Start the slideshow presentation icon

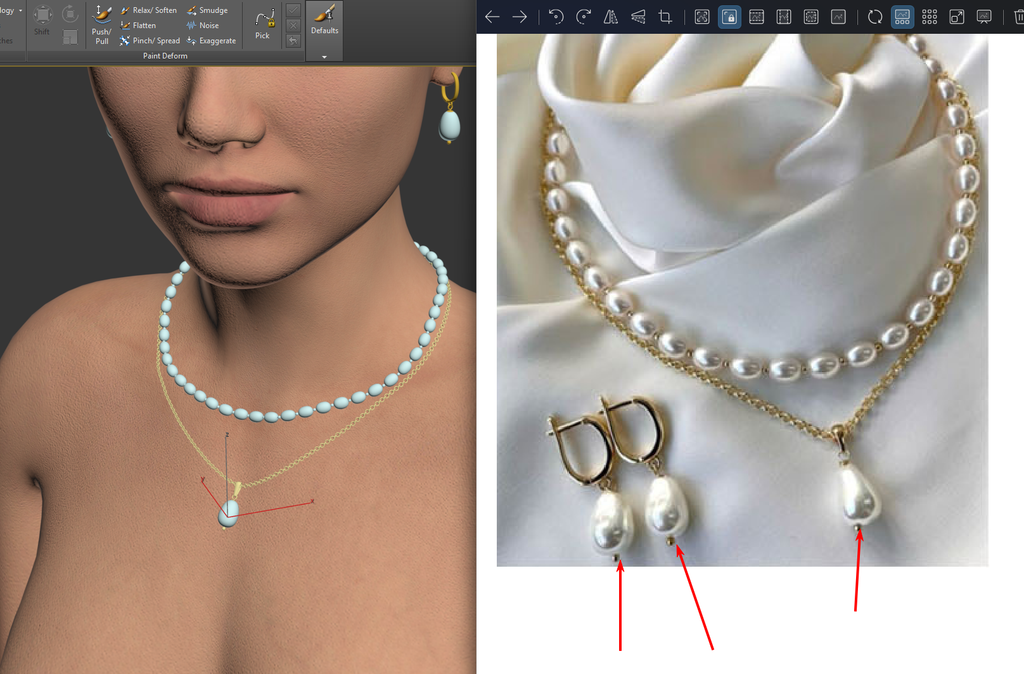click(984, 16)
